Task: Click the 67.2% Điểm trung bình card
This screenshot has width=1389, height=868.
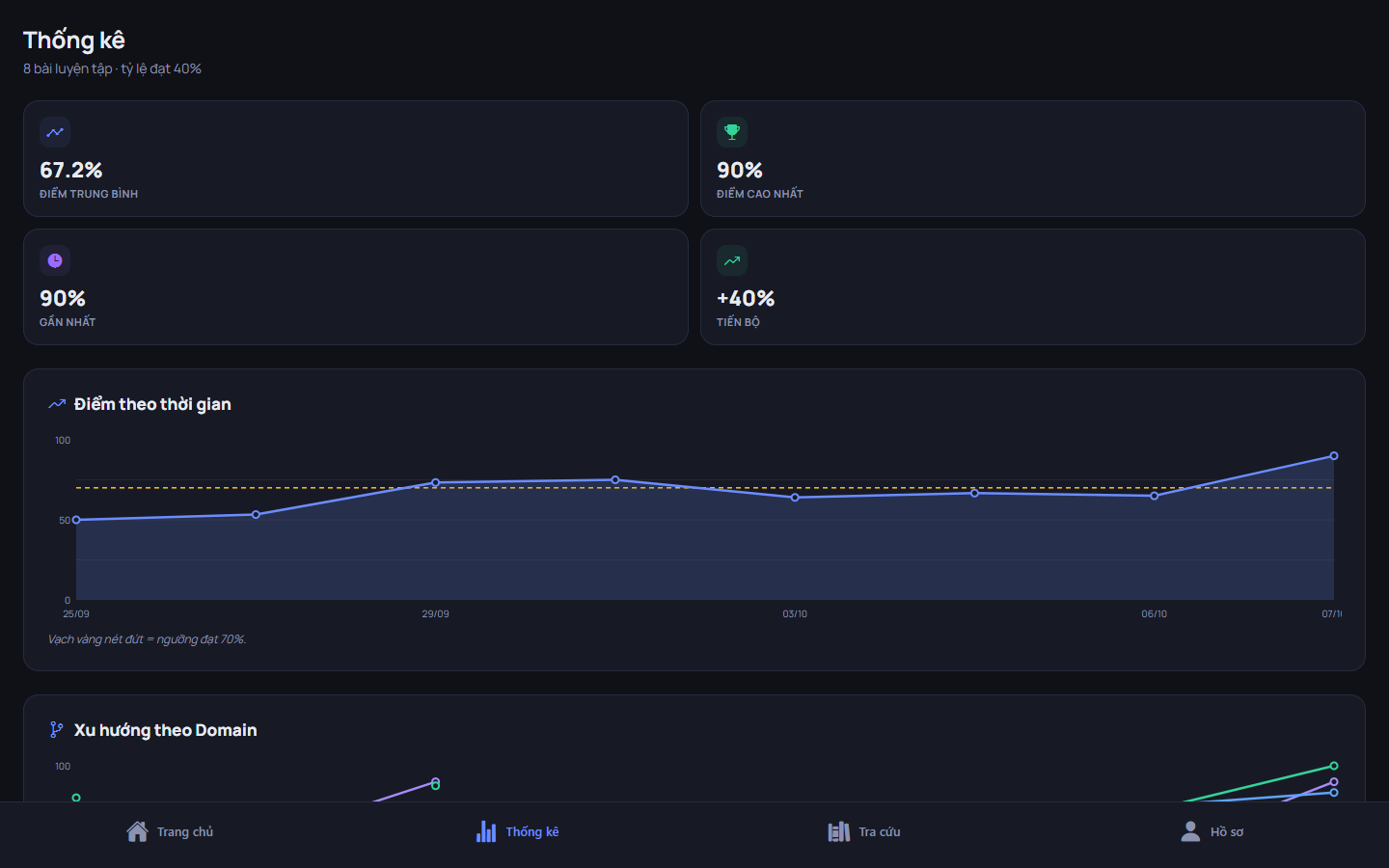Action: (x=356, y=158)
